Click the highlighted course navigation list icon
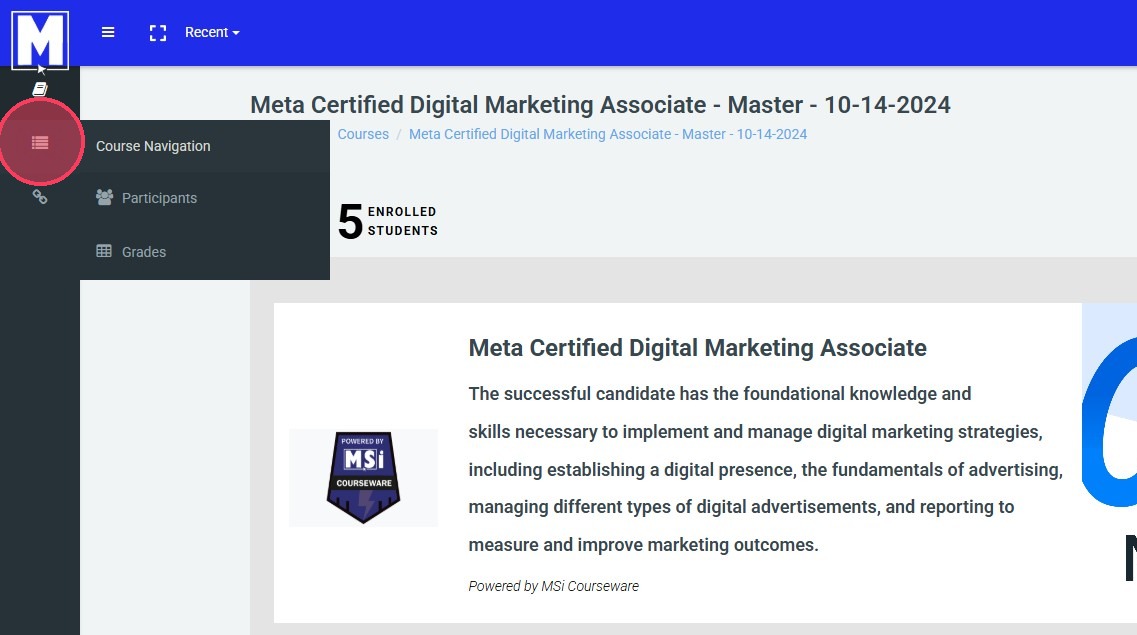1137x635 pixels. [40, 143]
